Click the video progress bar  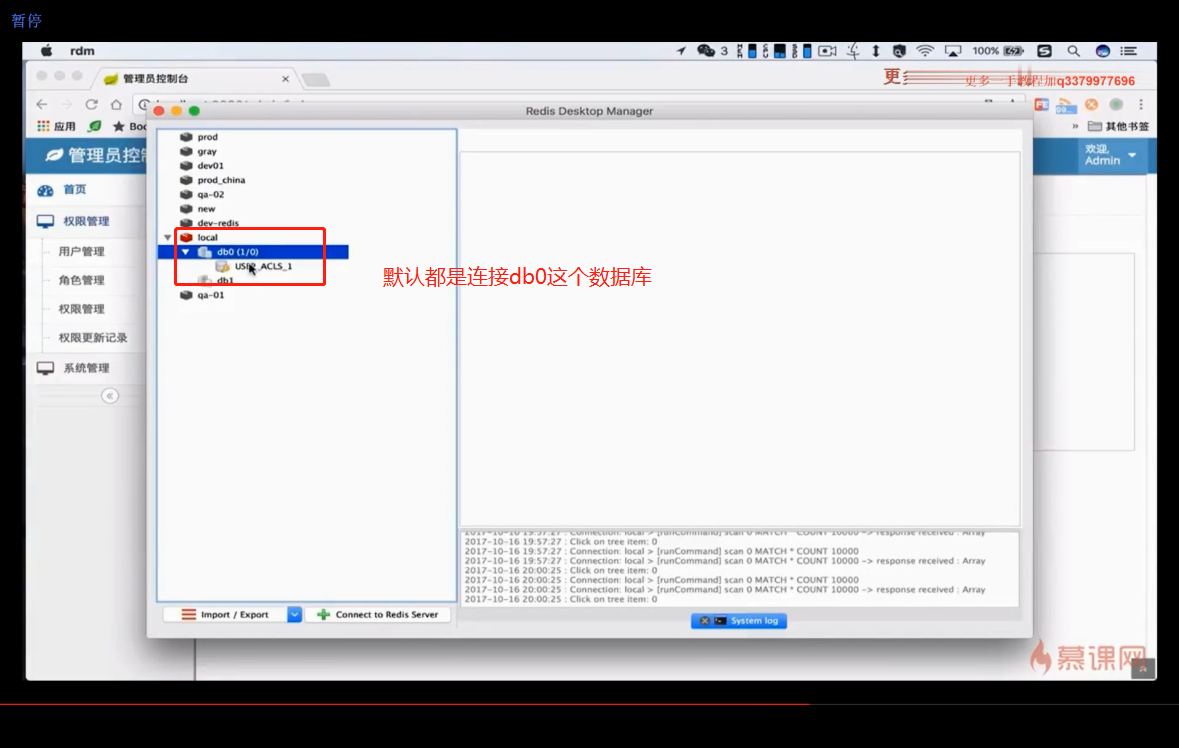coord(590,704)
